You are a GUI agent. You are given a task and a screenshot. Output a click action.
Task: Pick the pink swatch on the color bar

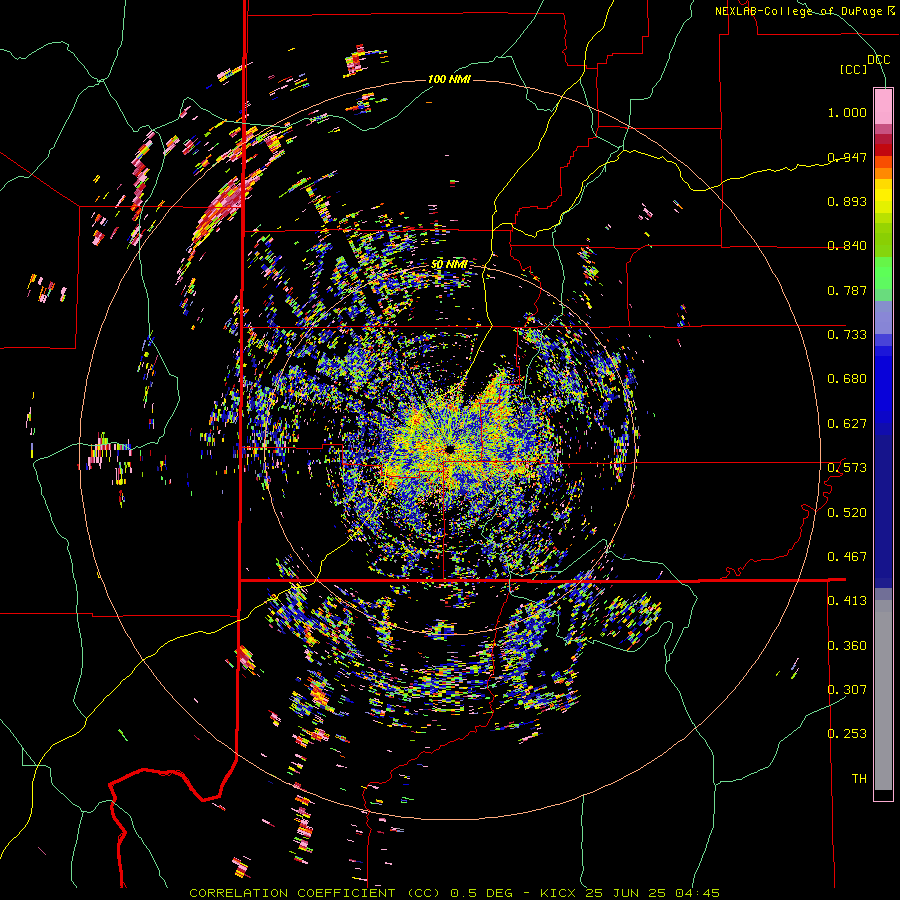[883, 106]
